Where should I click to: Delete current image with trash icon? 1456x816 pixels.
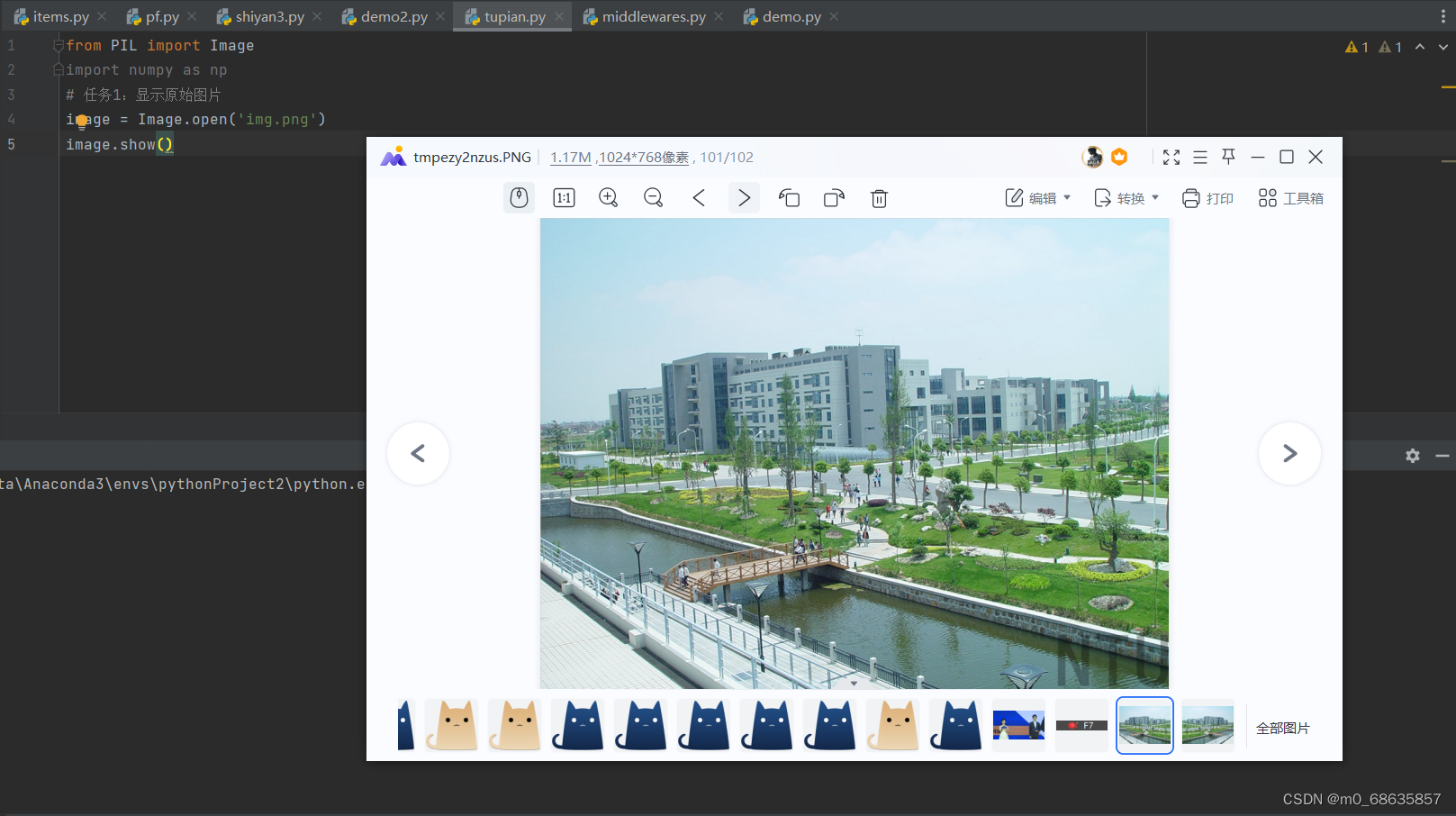pyautogui.click(x=879, y=198)
